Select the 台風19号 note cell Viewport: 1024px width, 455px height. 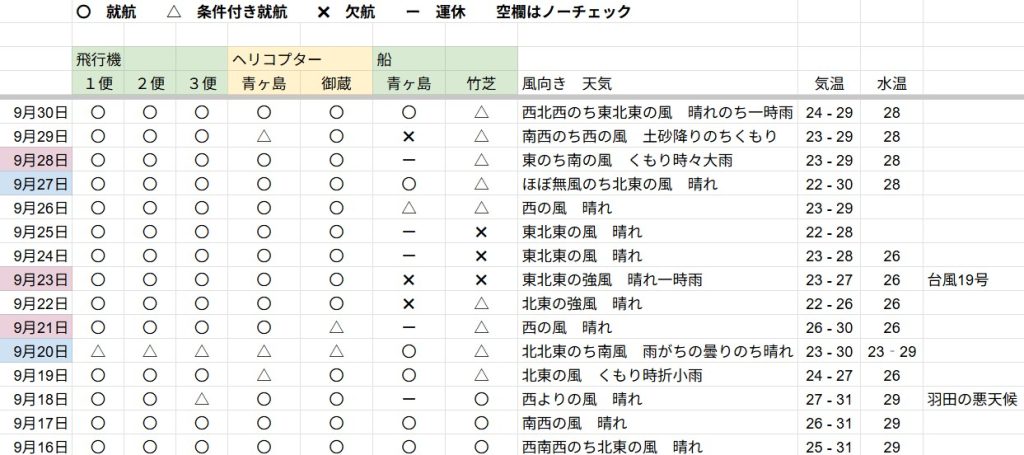(x=958, y=280)
